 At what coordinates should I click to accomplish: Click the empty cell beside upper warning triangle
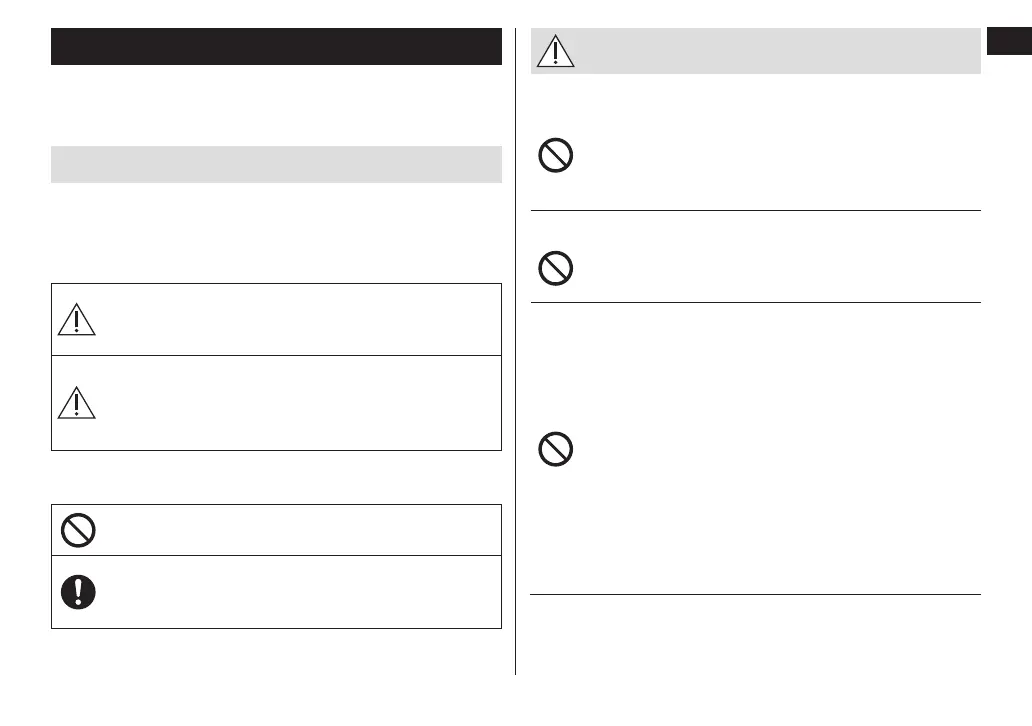point(300,318)
